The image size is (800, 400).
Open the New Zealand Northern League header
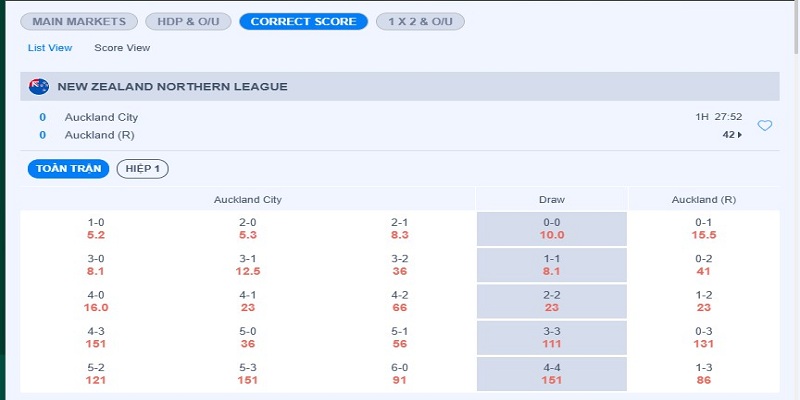173,86
